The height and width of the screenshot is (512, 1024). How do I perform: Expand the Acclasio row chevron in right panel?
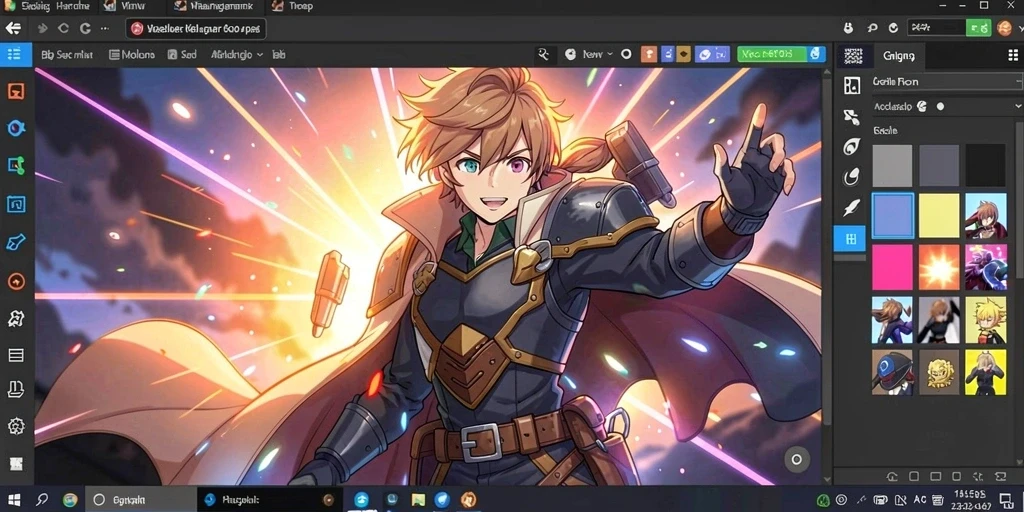coord(1018,106)
